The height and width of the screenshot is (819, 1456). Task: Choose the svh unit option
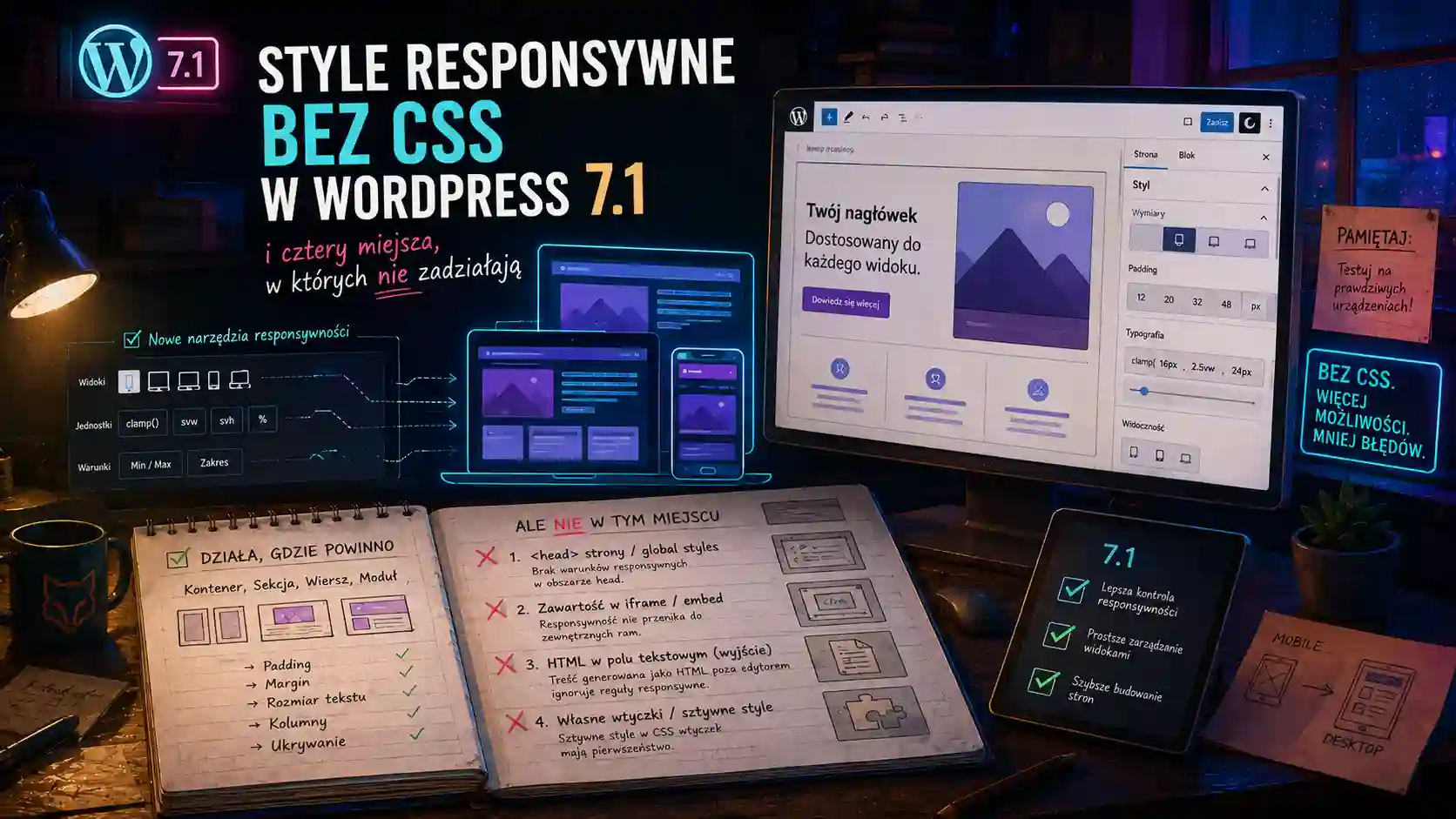tap(226, 420)
